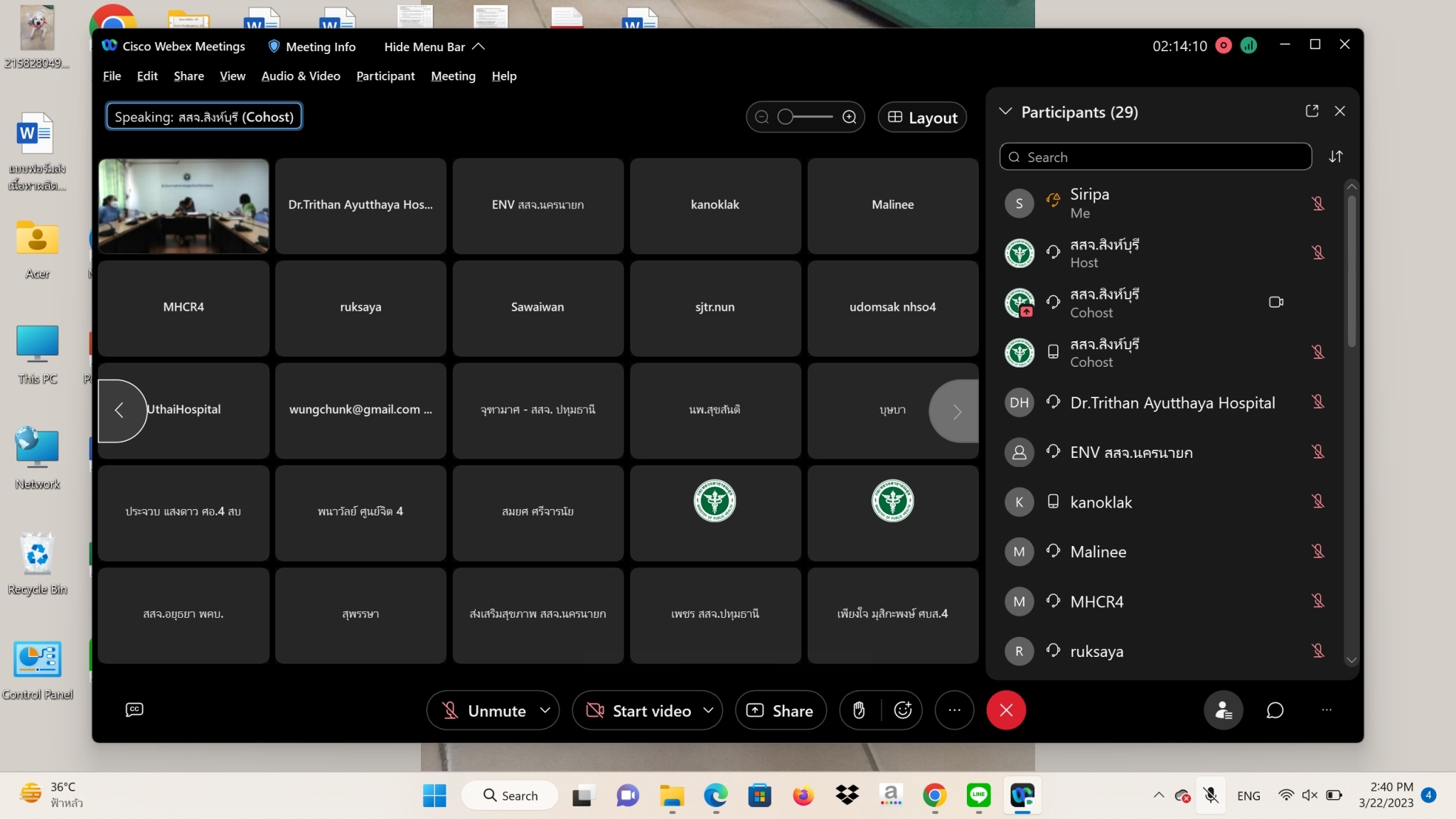Viewport: 1456px width, 819px height.
Task: Open the audio connection statistics icon
Action: click(x=1248, y=45)
